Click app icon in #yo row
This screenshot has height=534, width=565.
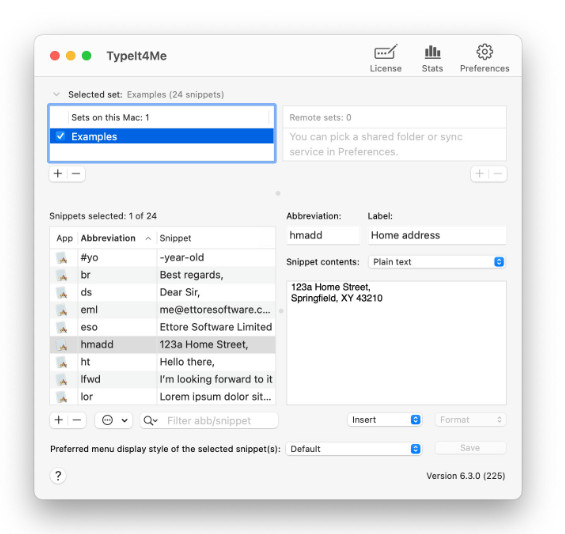62,258
